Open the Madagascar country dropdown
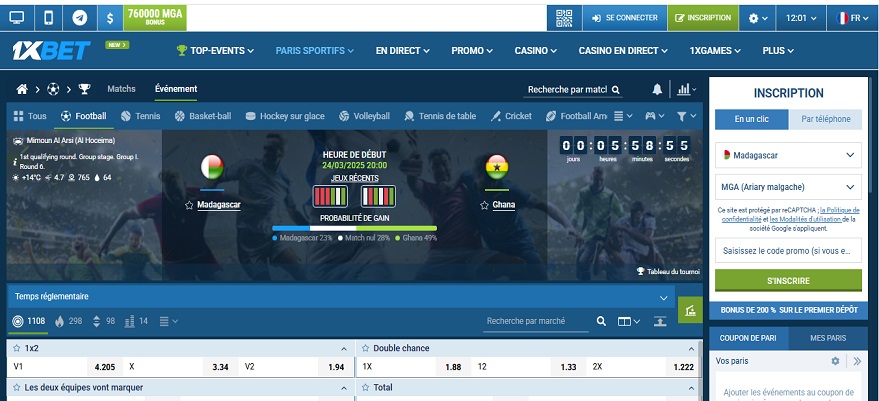879x401 pixels. tap(788, 155)
